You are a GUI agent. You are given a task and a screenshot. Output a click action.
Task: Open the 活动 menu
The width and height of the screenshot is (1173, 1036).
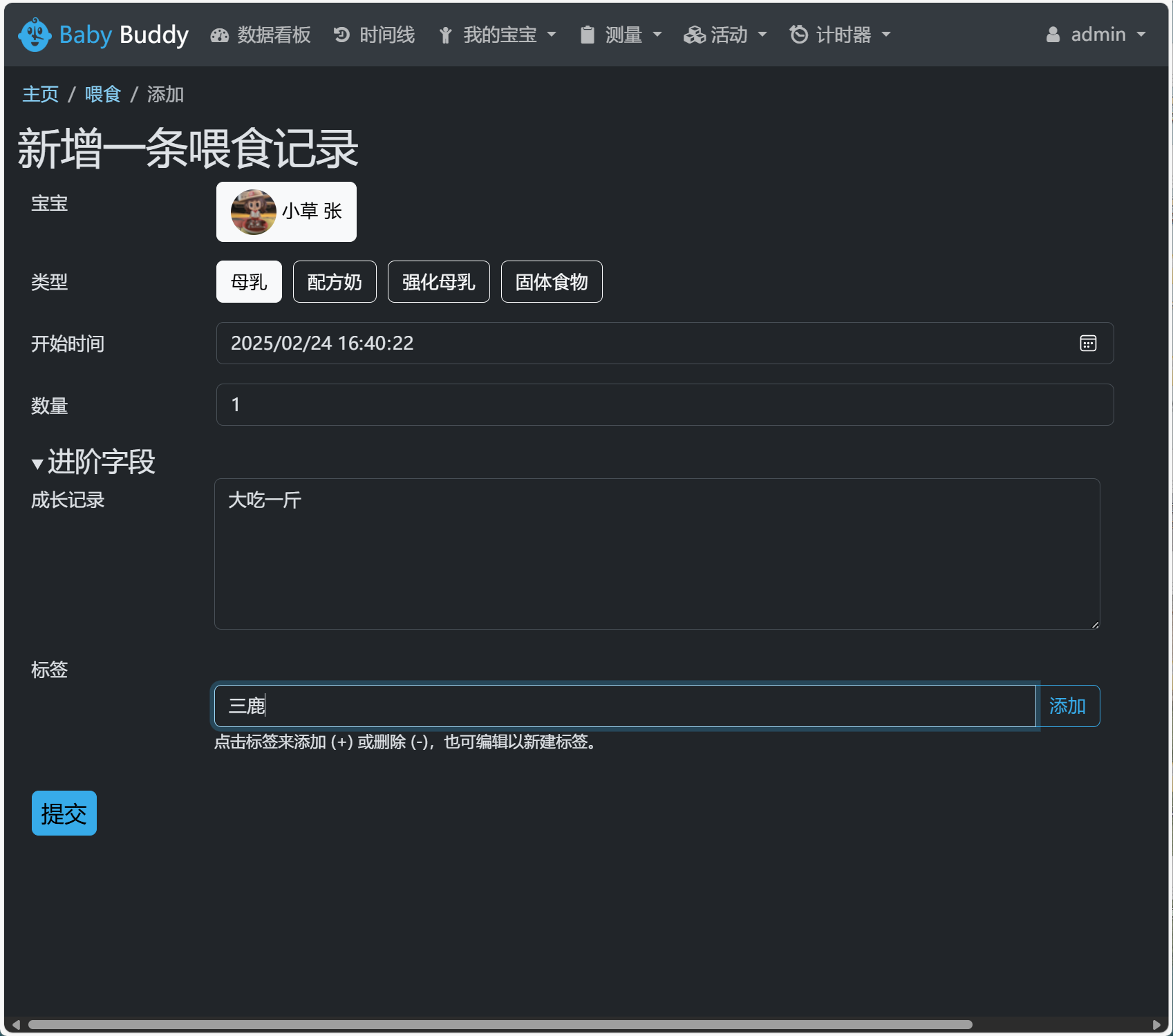pyautogui.click(x=725, y=35)
